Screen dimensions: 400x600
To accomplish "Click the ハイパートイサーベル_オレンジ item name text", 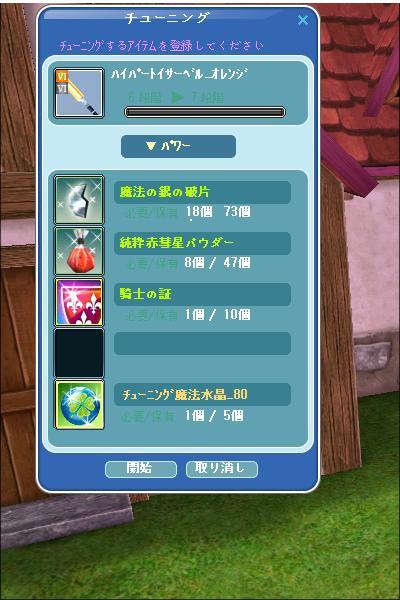I will pos(179,73).
